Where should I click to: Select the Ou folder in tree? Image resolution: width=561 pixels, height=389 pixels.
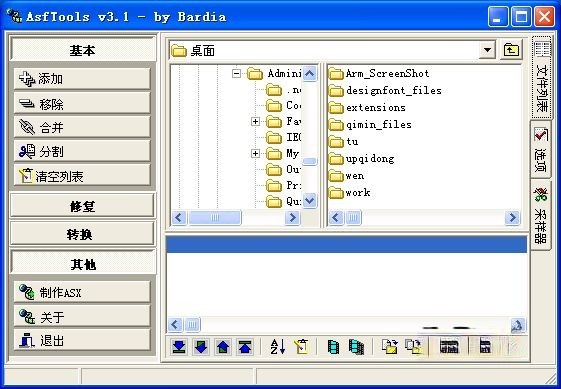pyautogui.click(x=284, y=169)
